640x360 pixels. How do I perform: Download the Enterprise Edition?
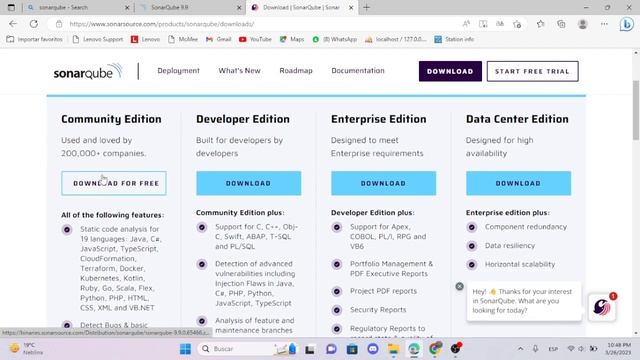(x=383, y=183)
